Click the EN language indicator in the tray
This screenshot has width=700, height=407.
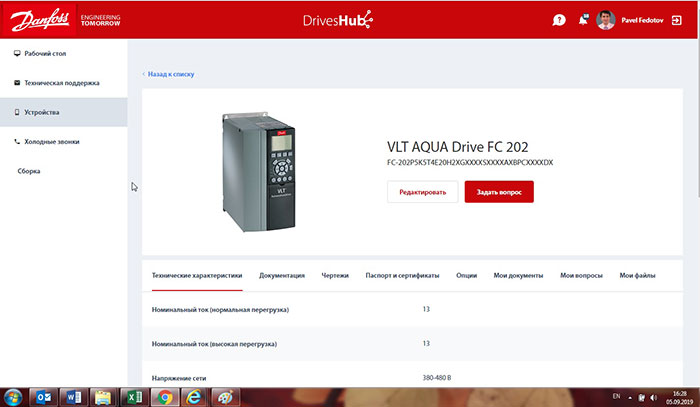click(616, 396)
